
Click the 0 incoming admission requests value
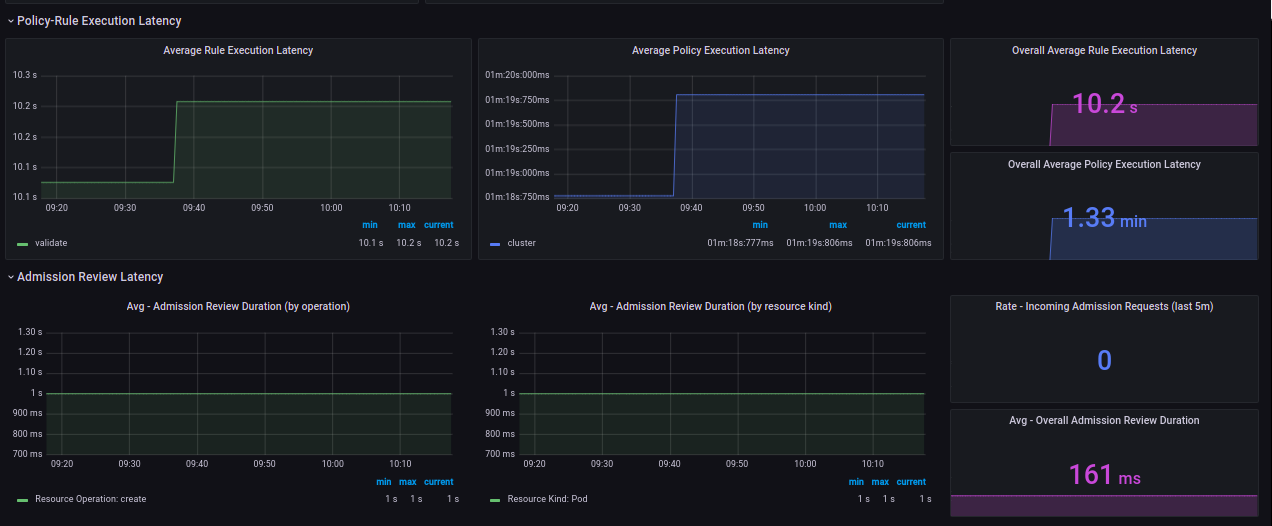click(1104, 360)
